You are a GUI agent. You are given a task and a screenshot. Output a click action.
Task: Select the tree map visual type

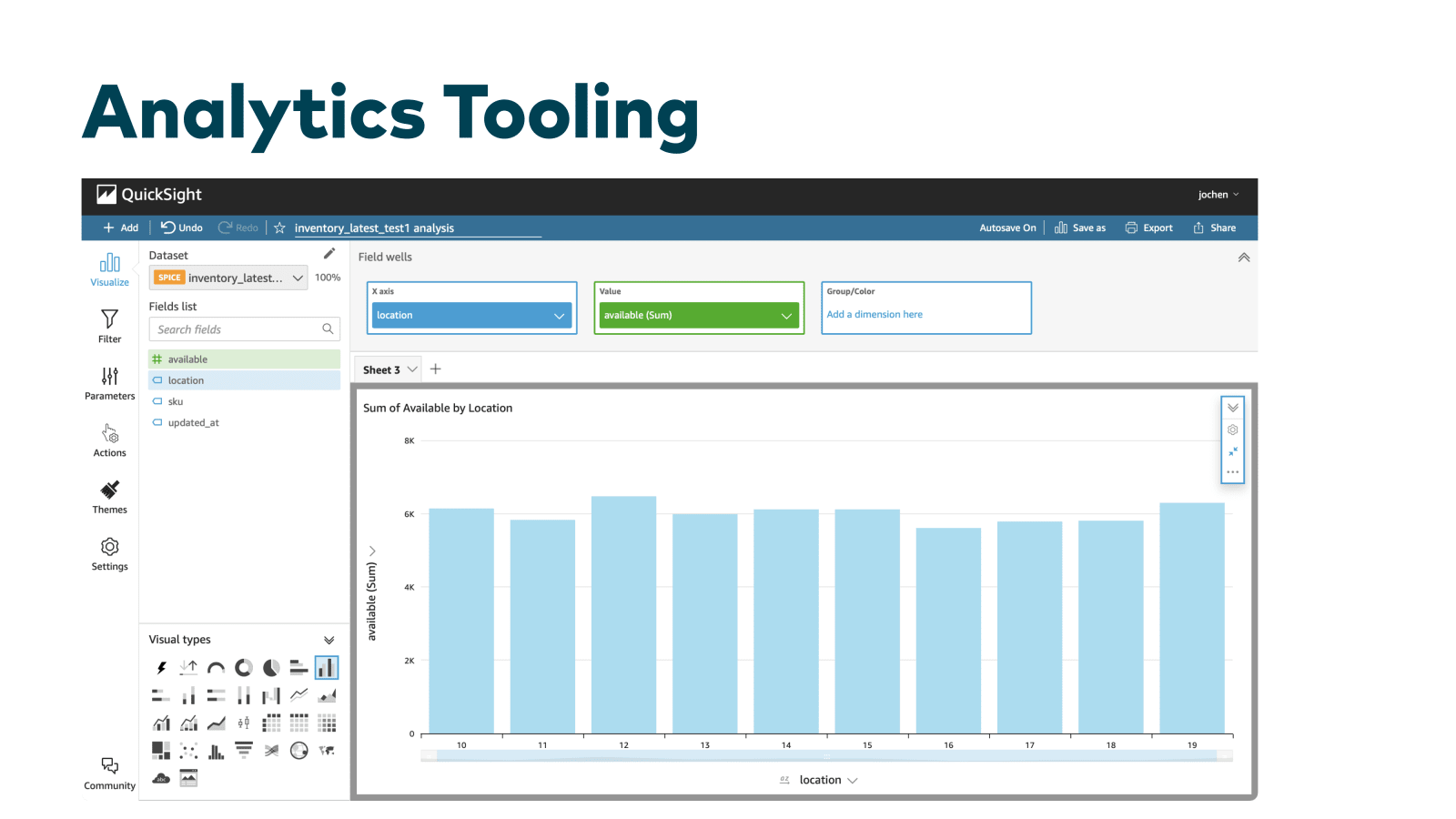click(161, 751)
